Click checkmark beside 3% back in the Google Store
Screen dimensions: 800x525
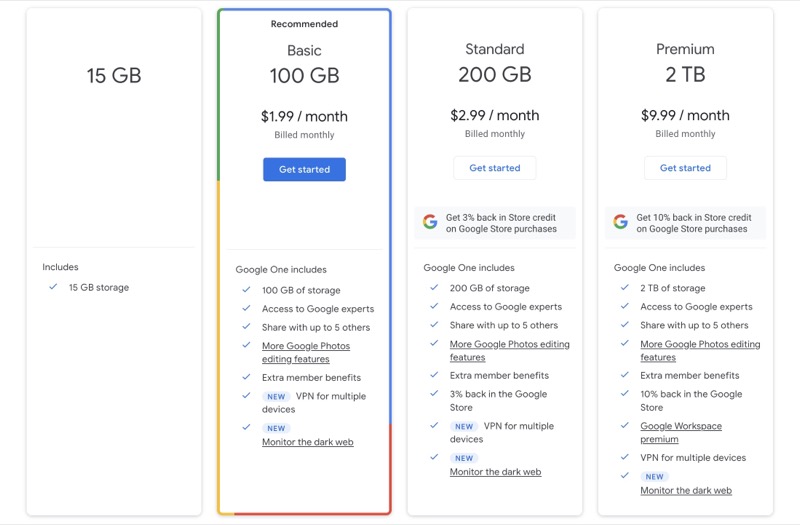click(x=434, y=393)
